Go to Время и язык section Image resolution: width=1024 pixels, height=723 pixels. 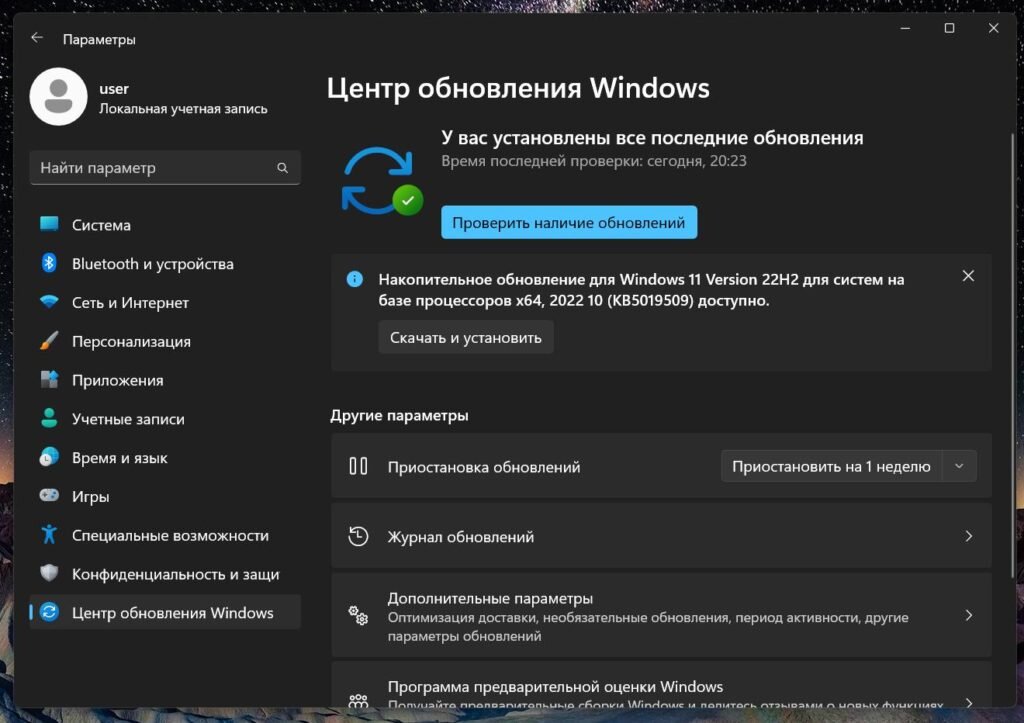point(165,457)
